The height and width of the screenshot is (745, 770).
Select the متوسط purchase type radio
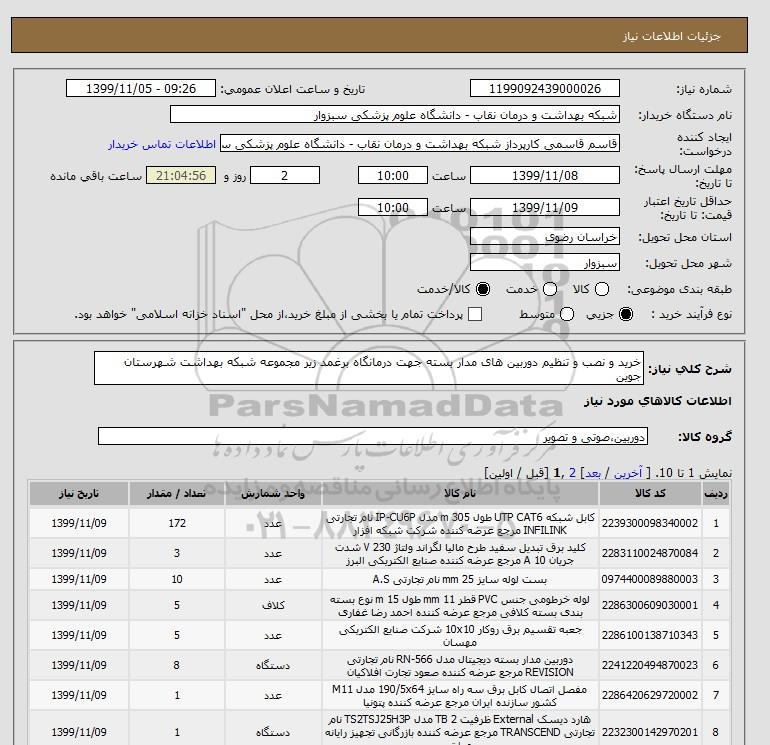[x=567, y=314]
